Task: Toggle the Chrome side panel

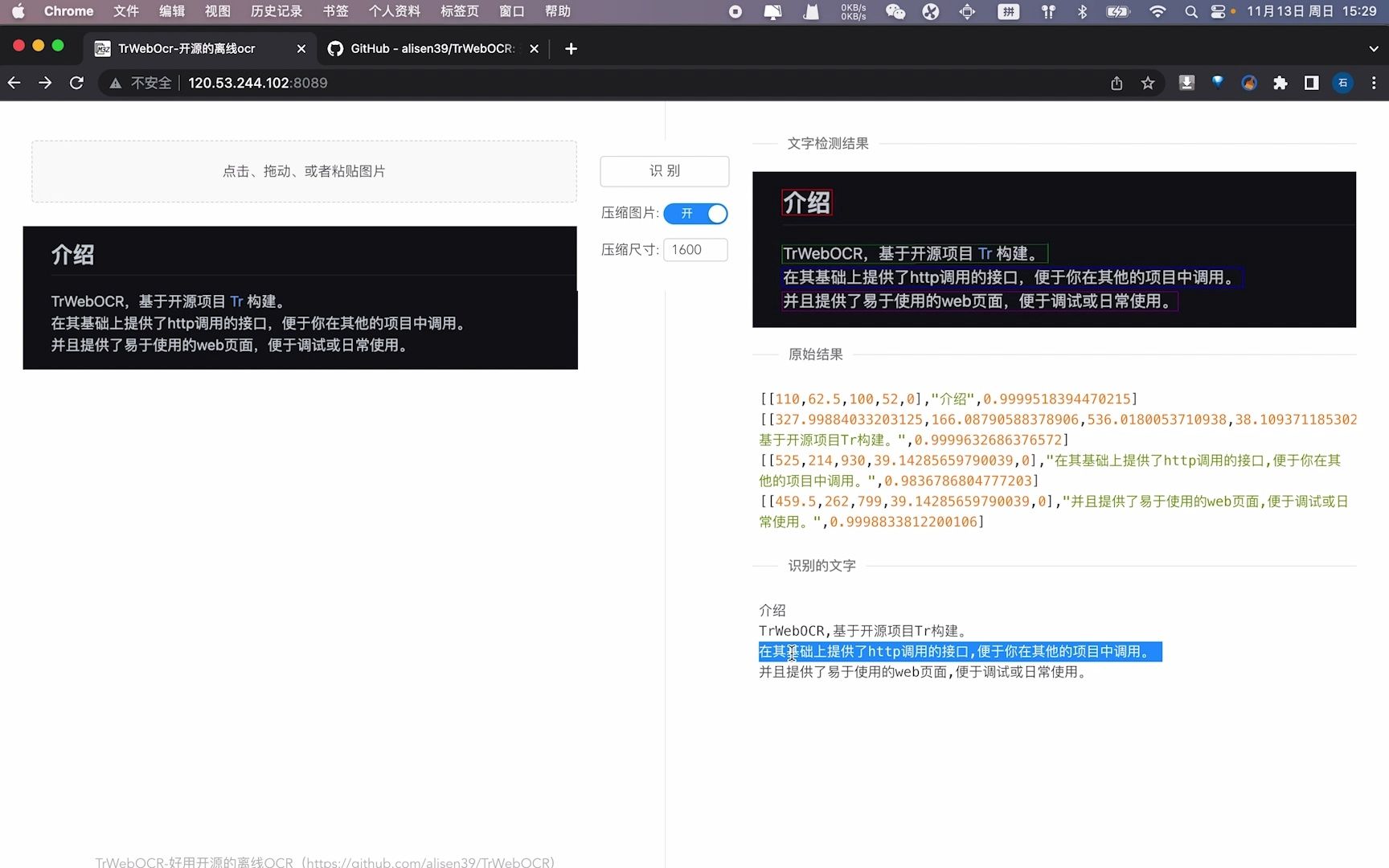Action: (x=1312, y=83)
